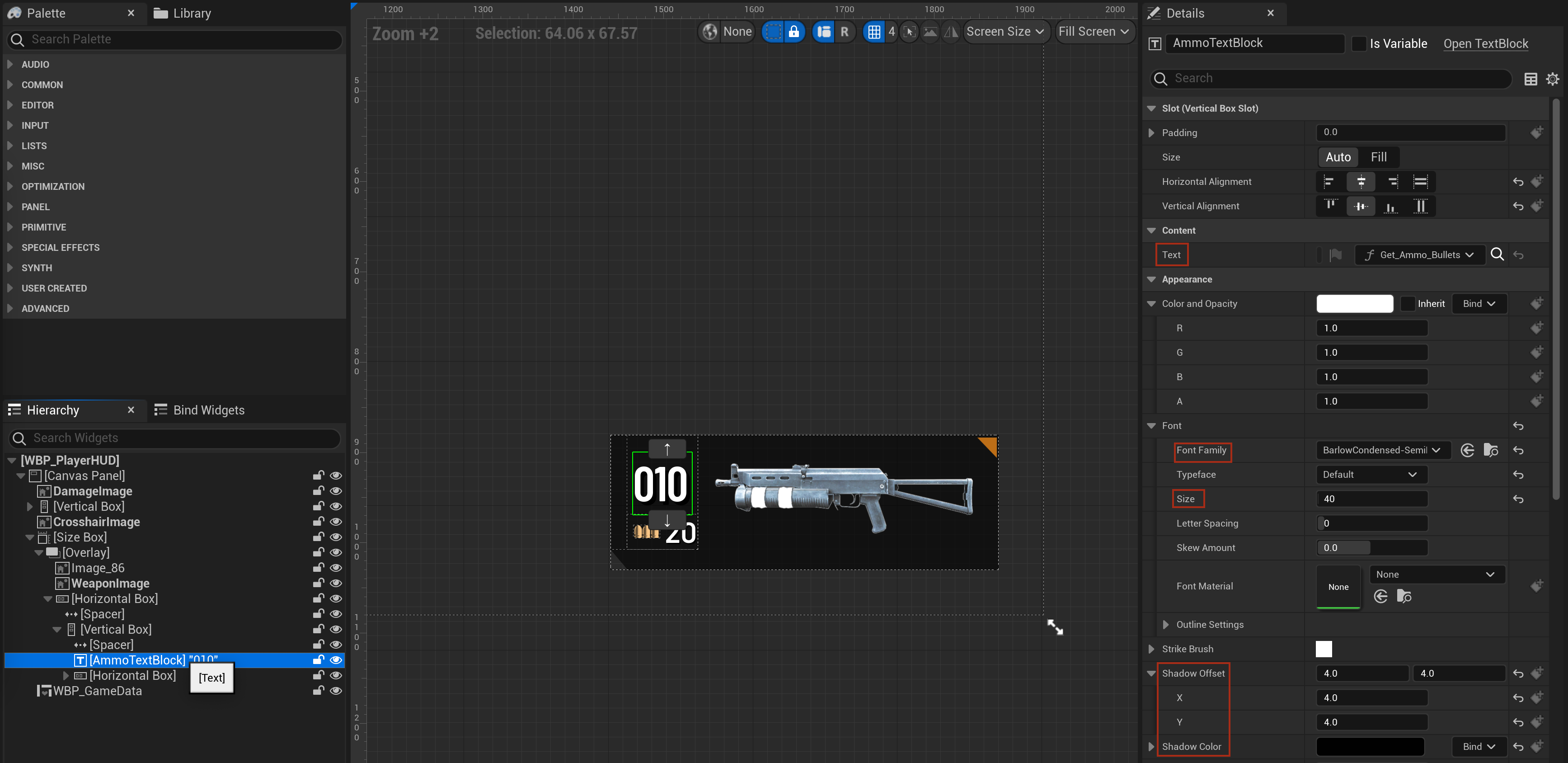
Task: Enable the Is Variable checkbox
Action: coord(1359,44)
